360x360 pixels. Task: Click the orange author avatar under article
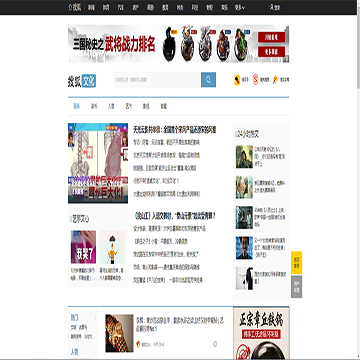coord(138,344)
